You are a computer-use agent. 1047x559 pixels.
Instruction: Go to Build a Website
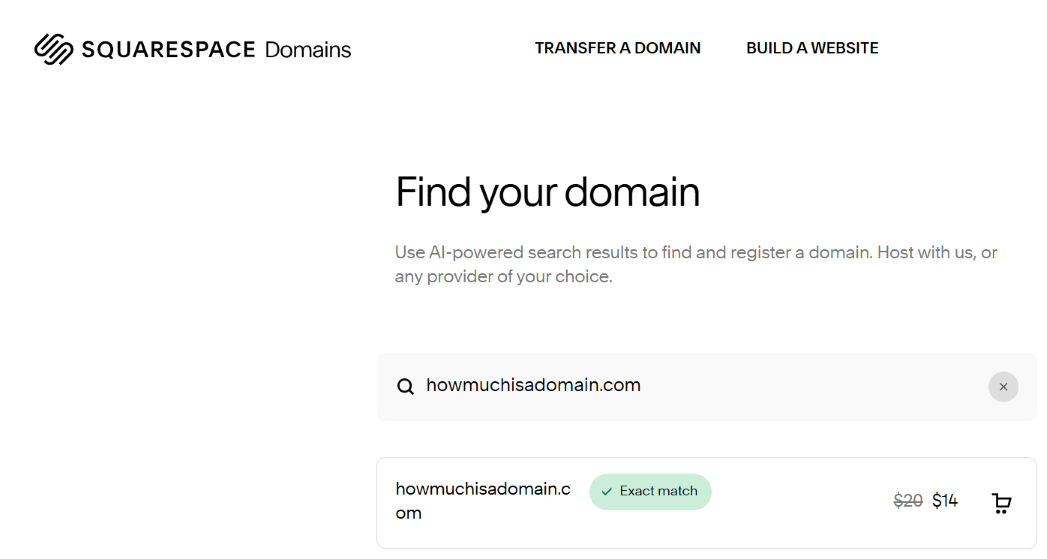812,48
